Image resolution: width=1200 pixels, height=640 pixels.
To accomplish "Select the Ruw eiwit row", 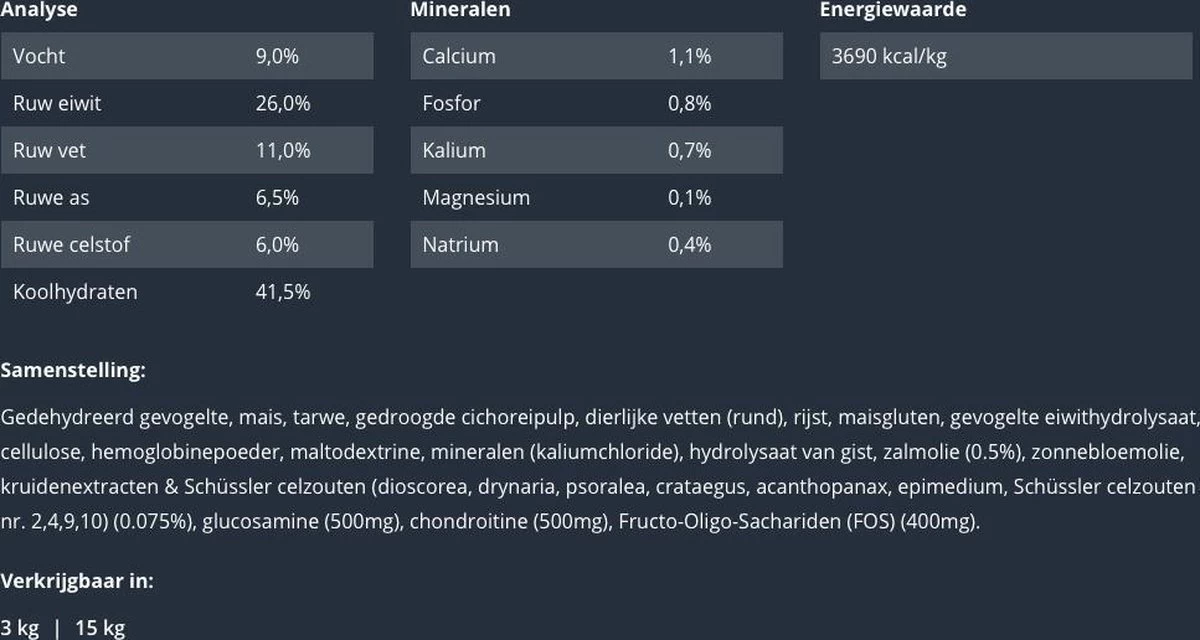I will pos(187,103).
